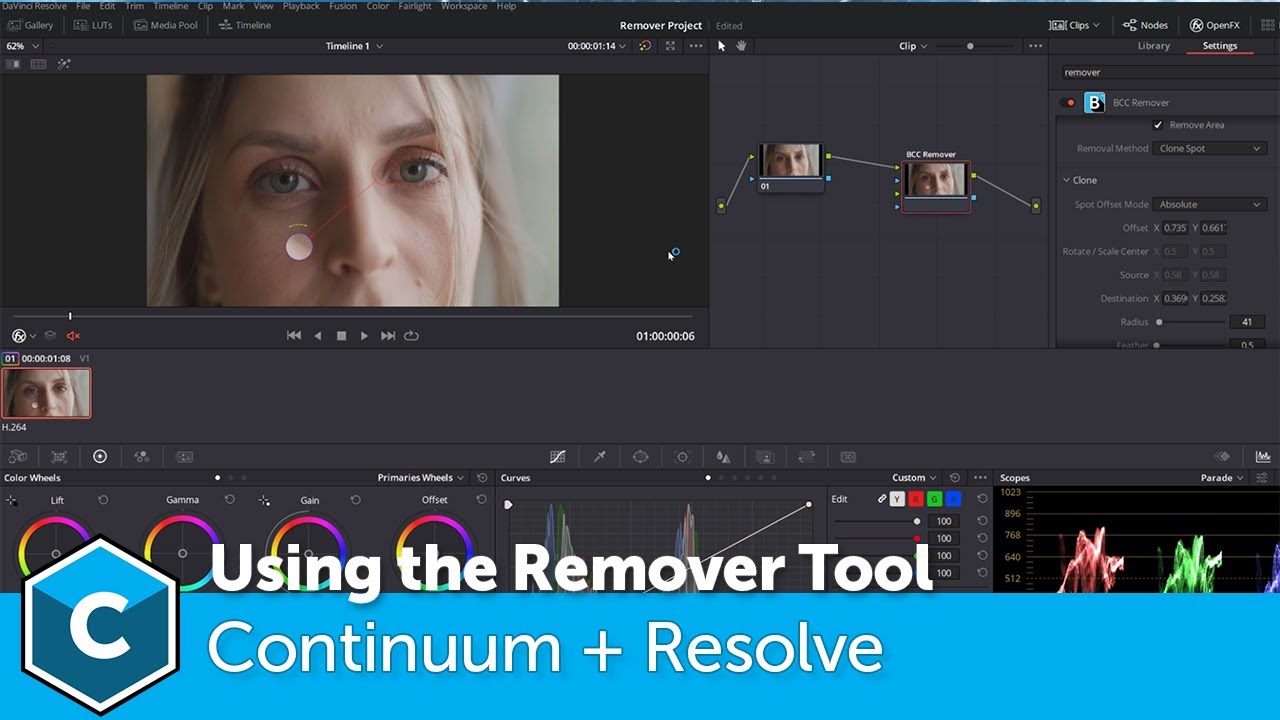Show the Timeline panel button
Screen dimensions: 1280x720
[x=245, y=25]
